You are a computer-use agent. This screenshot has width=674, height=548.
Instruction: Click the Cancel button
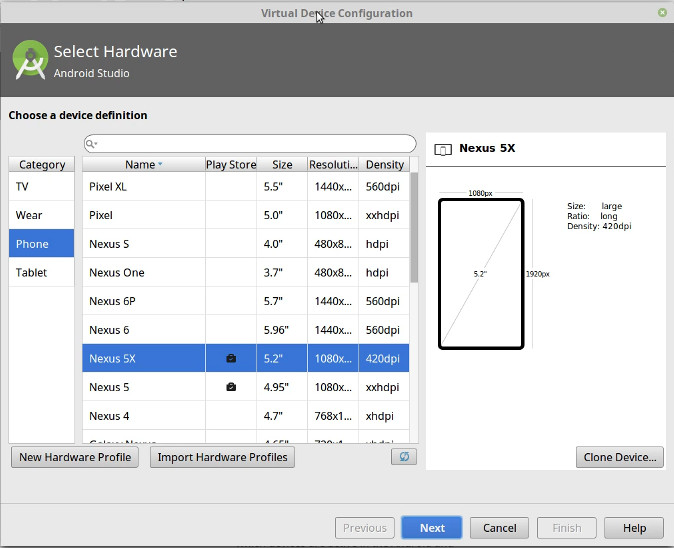coord(499,527)
